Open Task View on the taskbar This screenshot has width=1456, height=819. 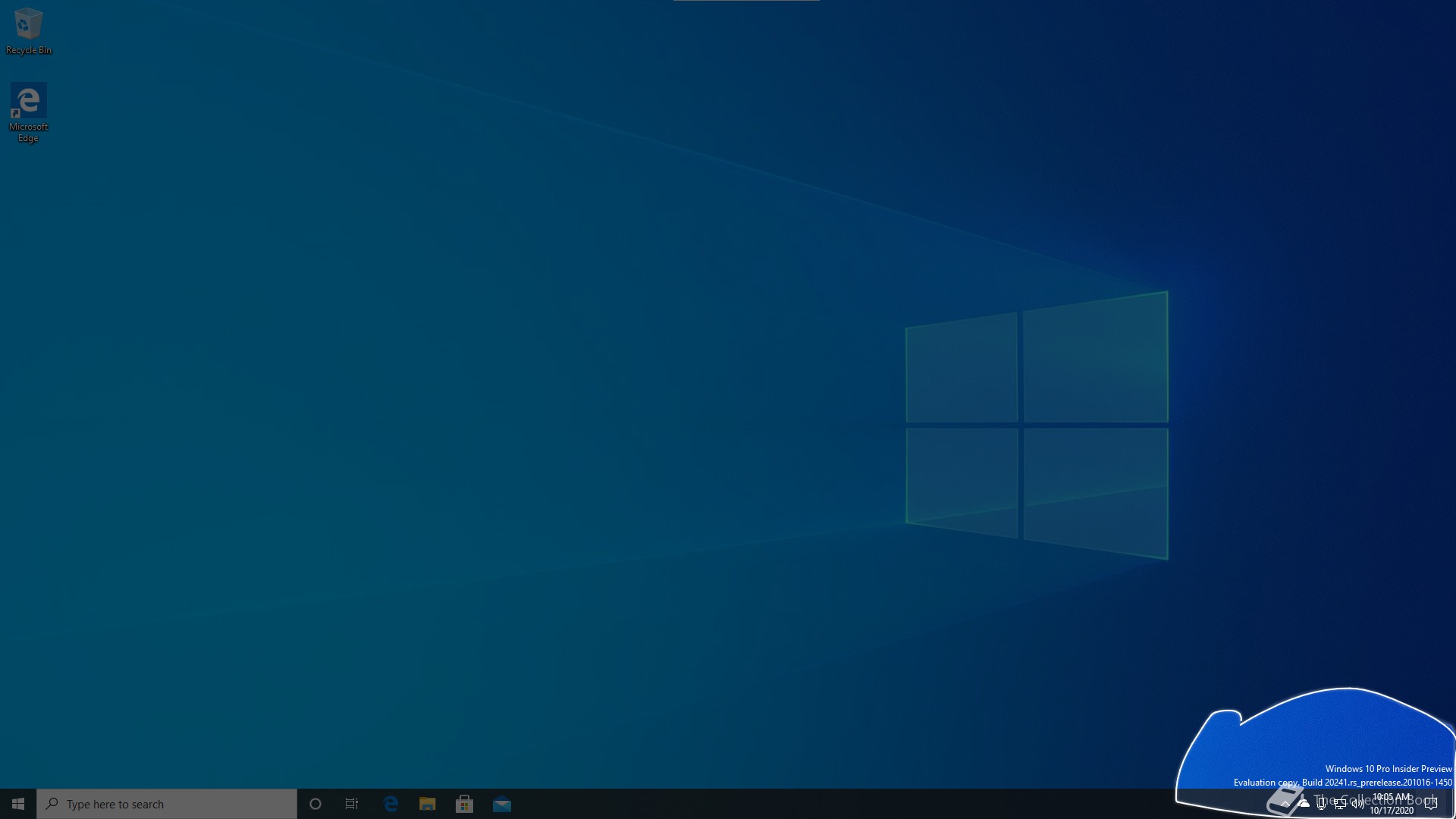point(352,804)
